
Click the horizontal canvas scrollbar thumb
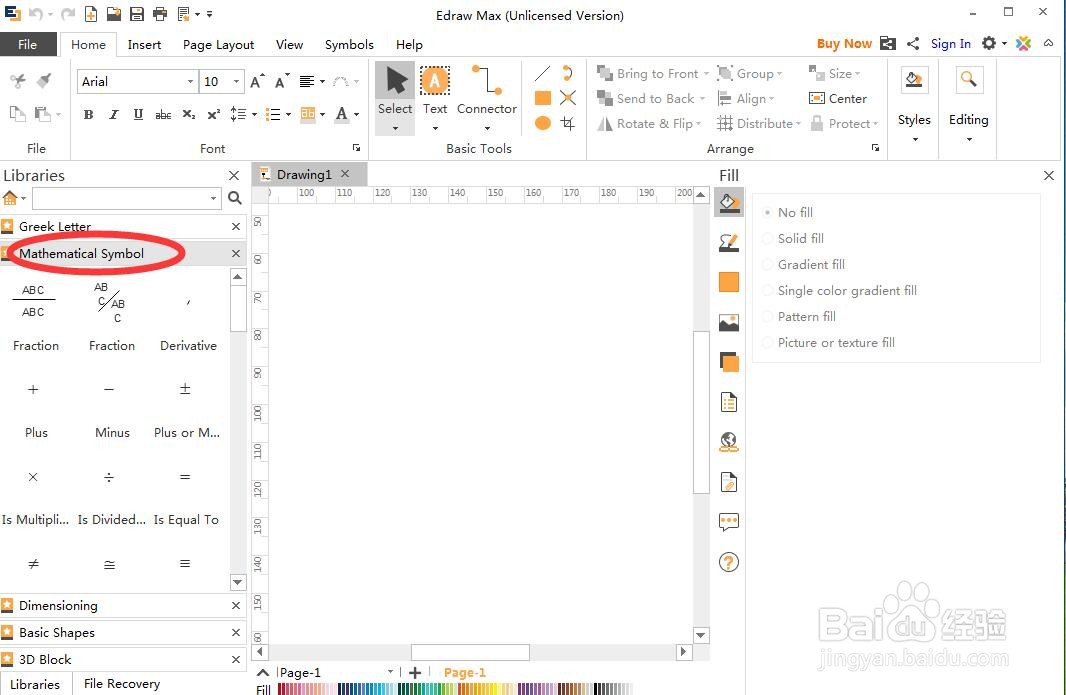(x=470, y=651)
